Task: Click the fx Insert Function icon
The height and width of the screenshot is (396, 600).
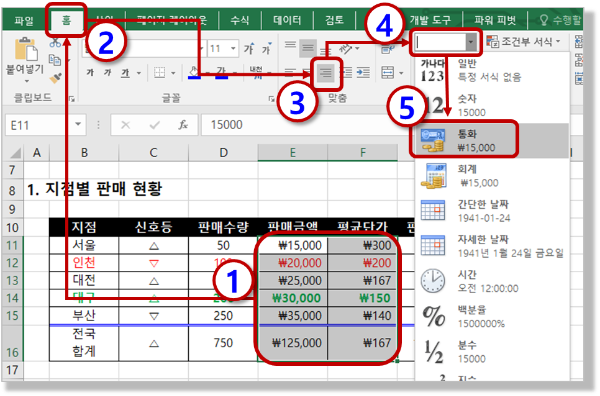Action: click(183, 125)
